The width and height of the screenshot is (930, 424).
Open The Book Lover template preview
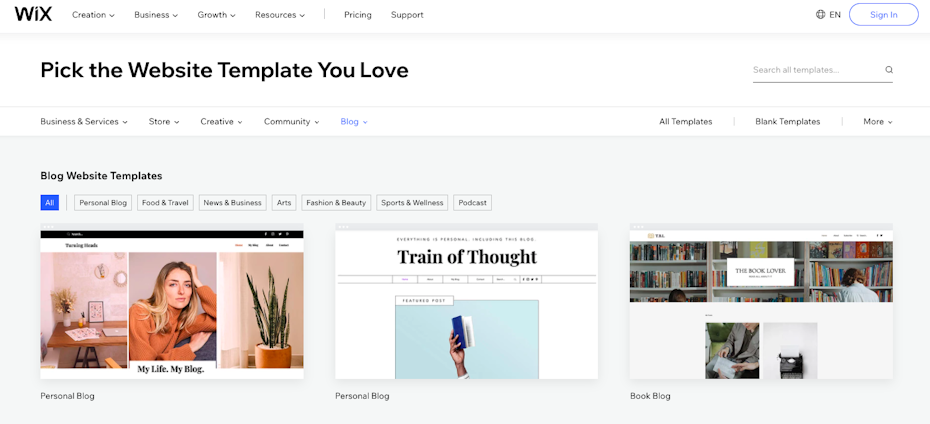pos(761,305)
